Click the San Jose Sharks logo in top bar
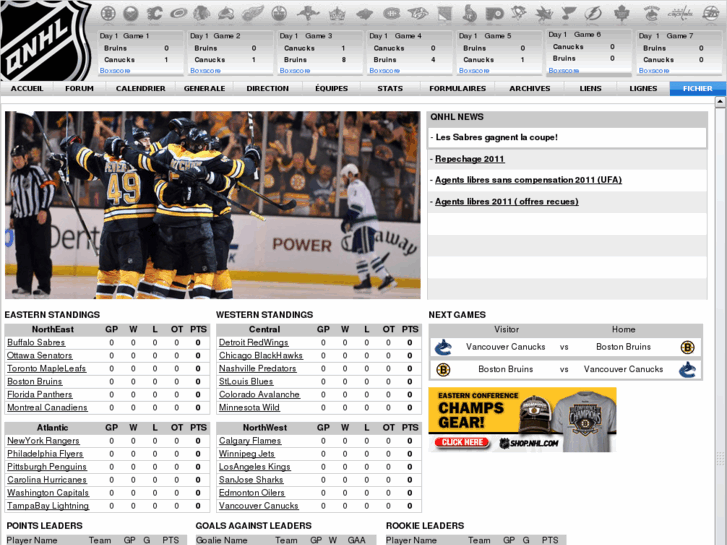This screenshot has width=727, height=545. (x=543, y=13)
